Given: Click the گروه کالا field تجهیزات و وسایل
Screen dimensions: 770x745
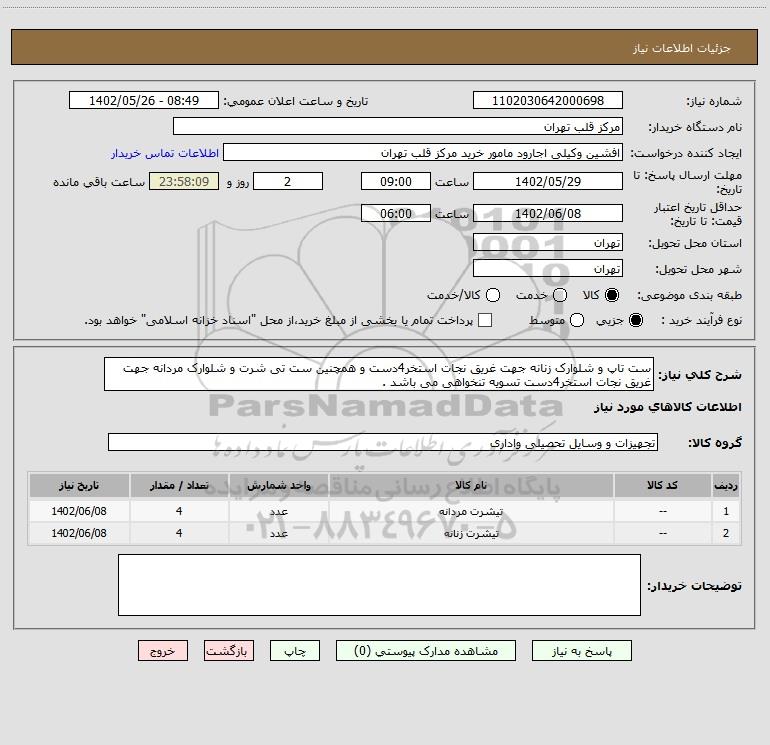Looking at the screenshot, I should pyautogui.click(x=383, y=442).
